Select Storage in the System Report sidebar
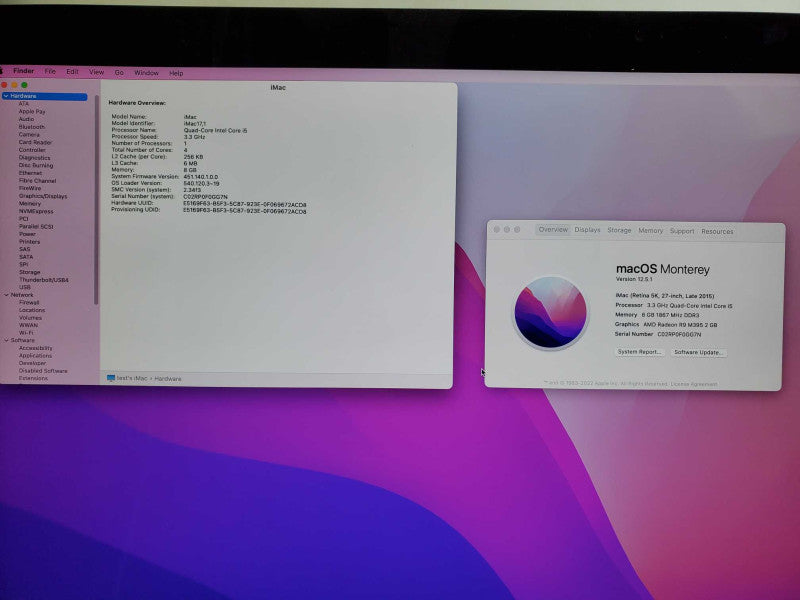 (x=30, y=272)
